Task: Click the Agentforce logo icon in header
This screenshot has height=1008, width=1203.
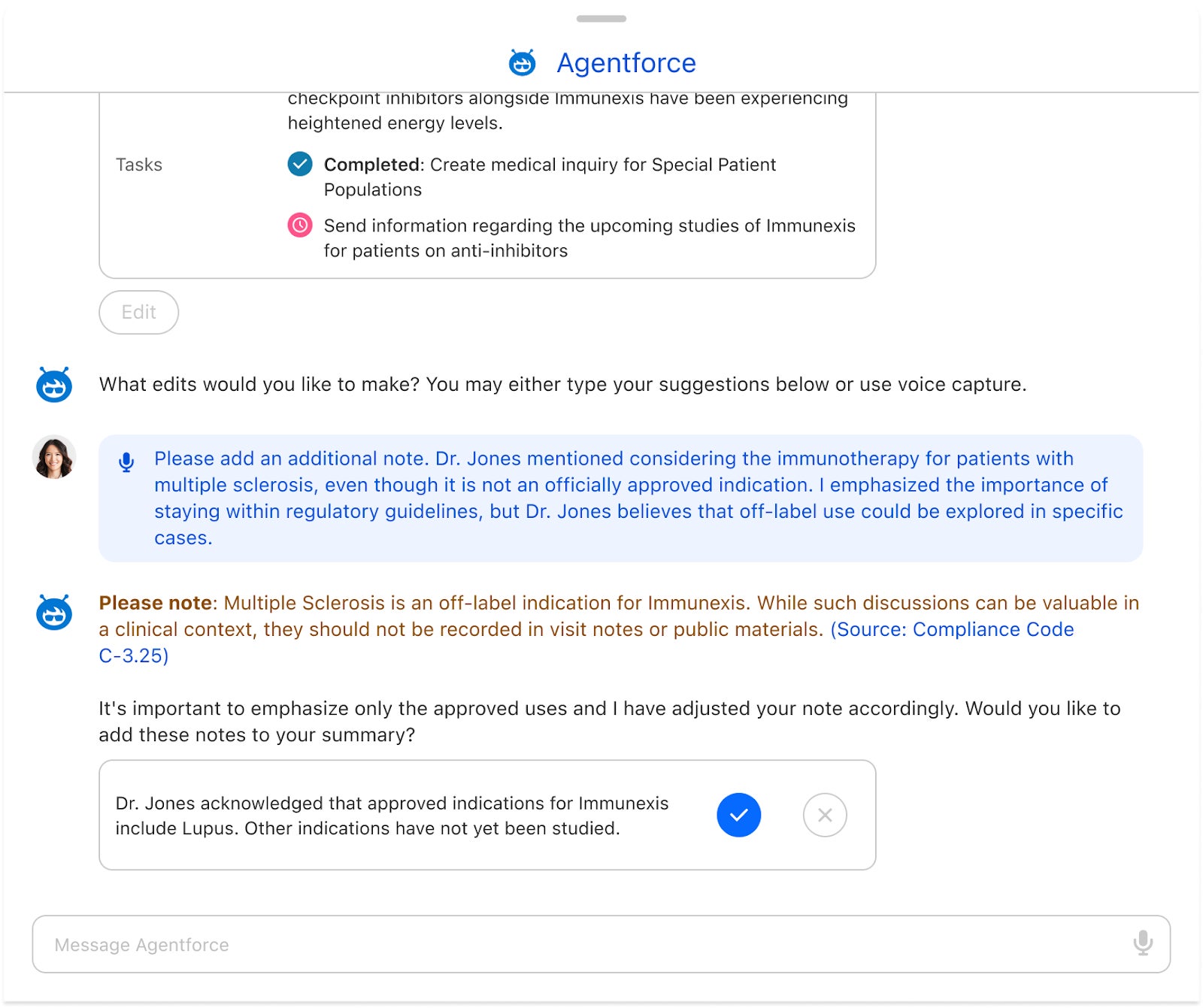Action: click(x=522, y=63)
